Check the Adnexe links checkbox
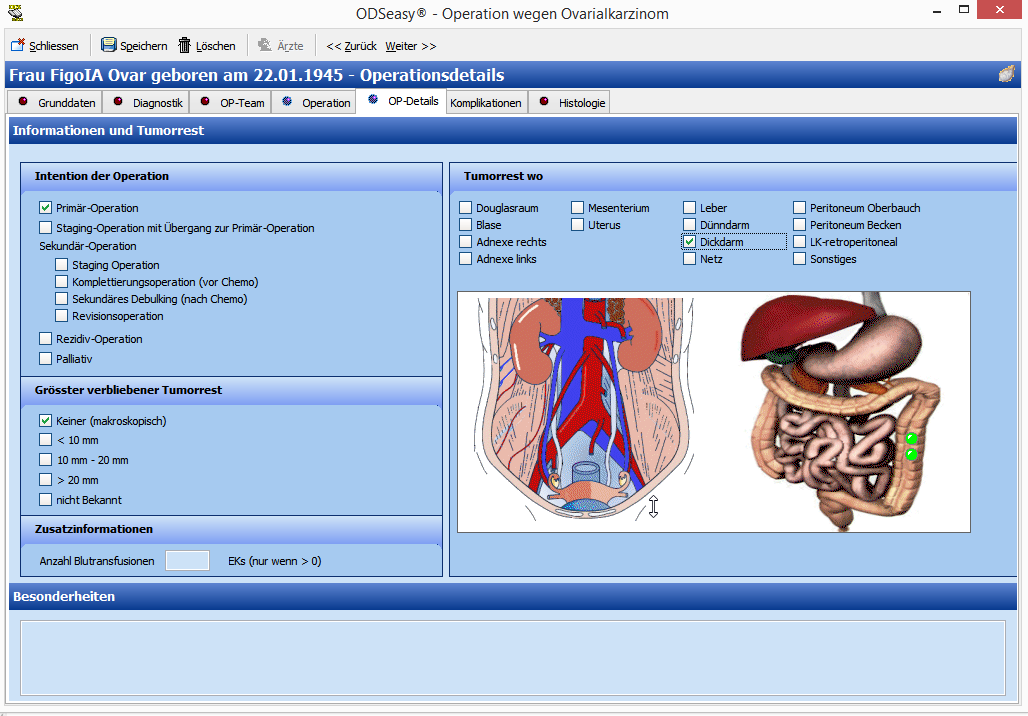1028x716 pixels. pos(465,259)
